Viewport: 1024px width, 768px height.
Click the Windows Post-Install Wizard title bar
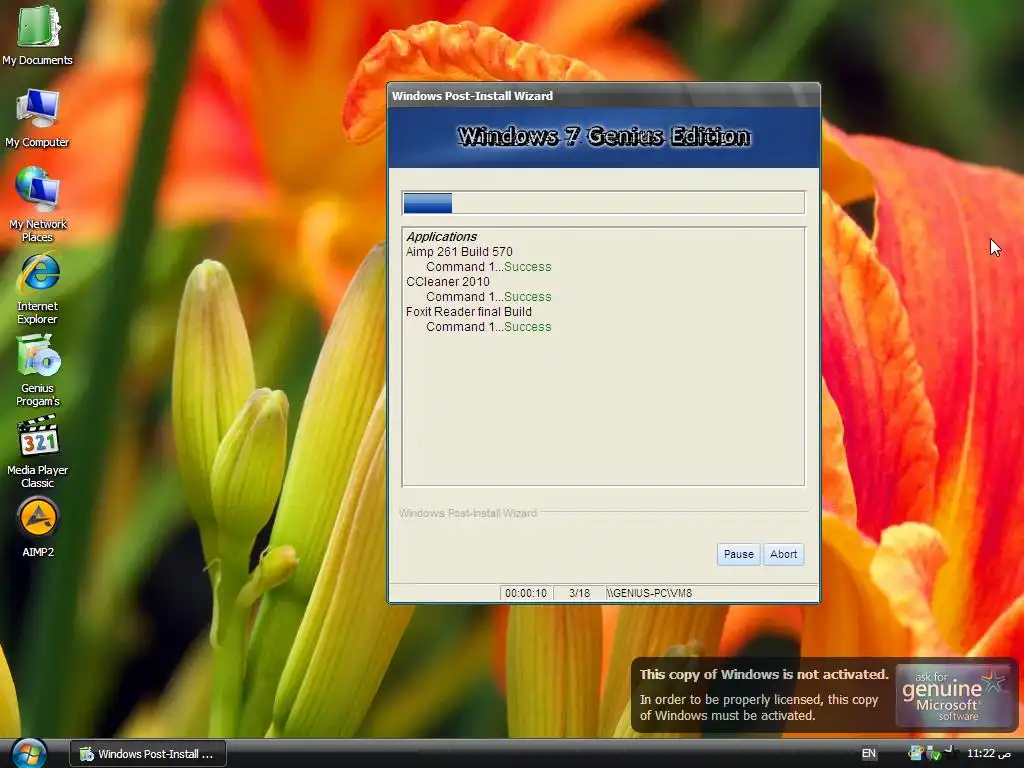603,95
